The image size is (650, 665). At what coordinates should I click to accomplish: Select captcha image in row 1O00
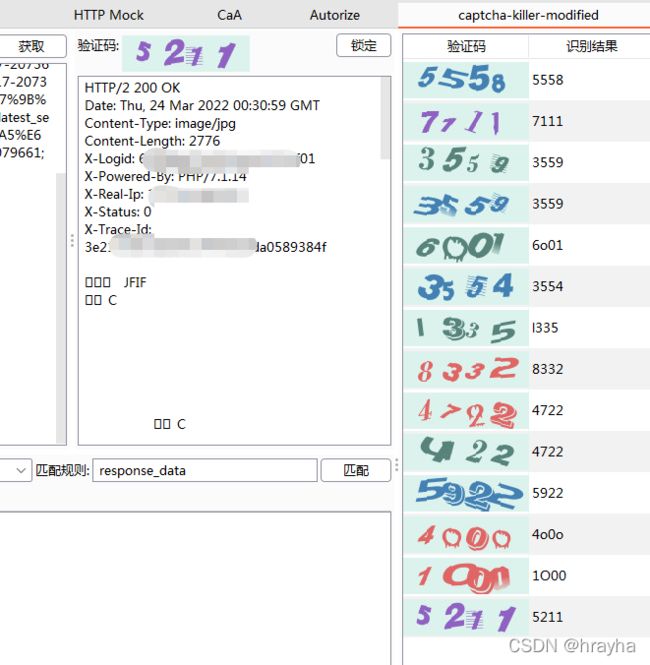(x=466, y=576)
